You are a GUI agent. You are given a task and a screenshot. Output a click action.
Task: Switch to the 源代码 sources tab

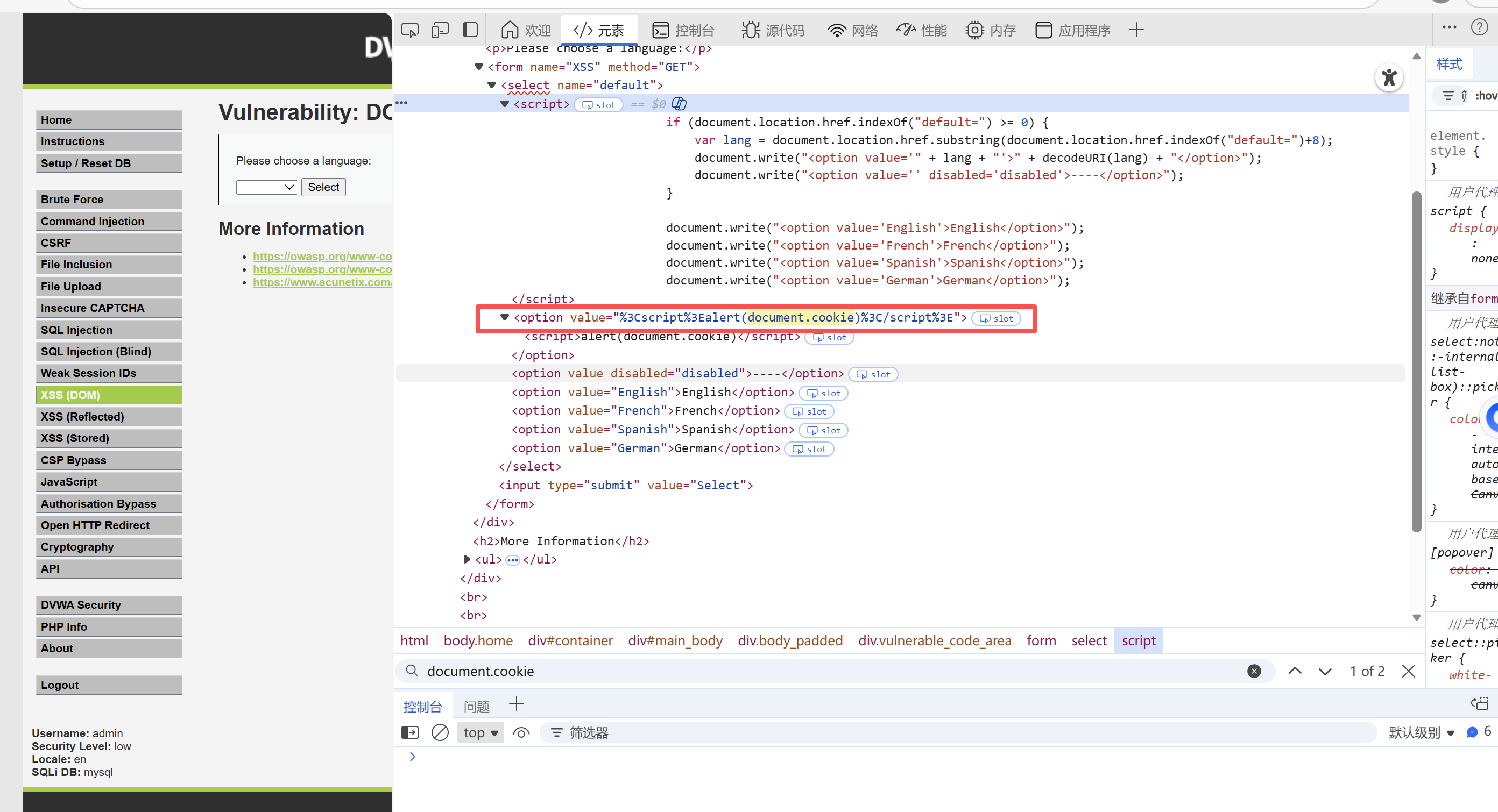(773, 30)
